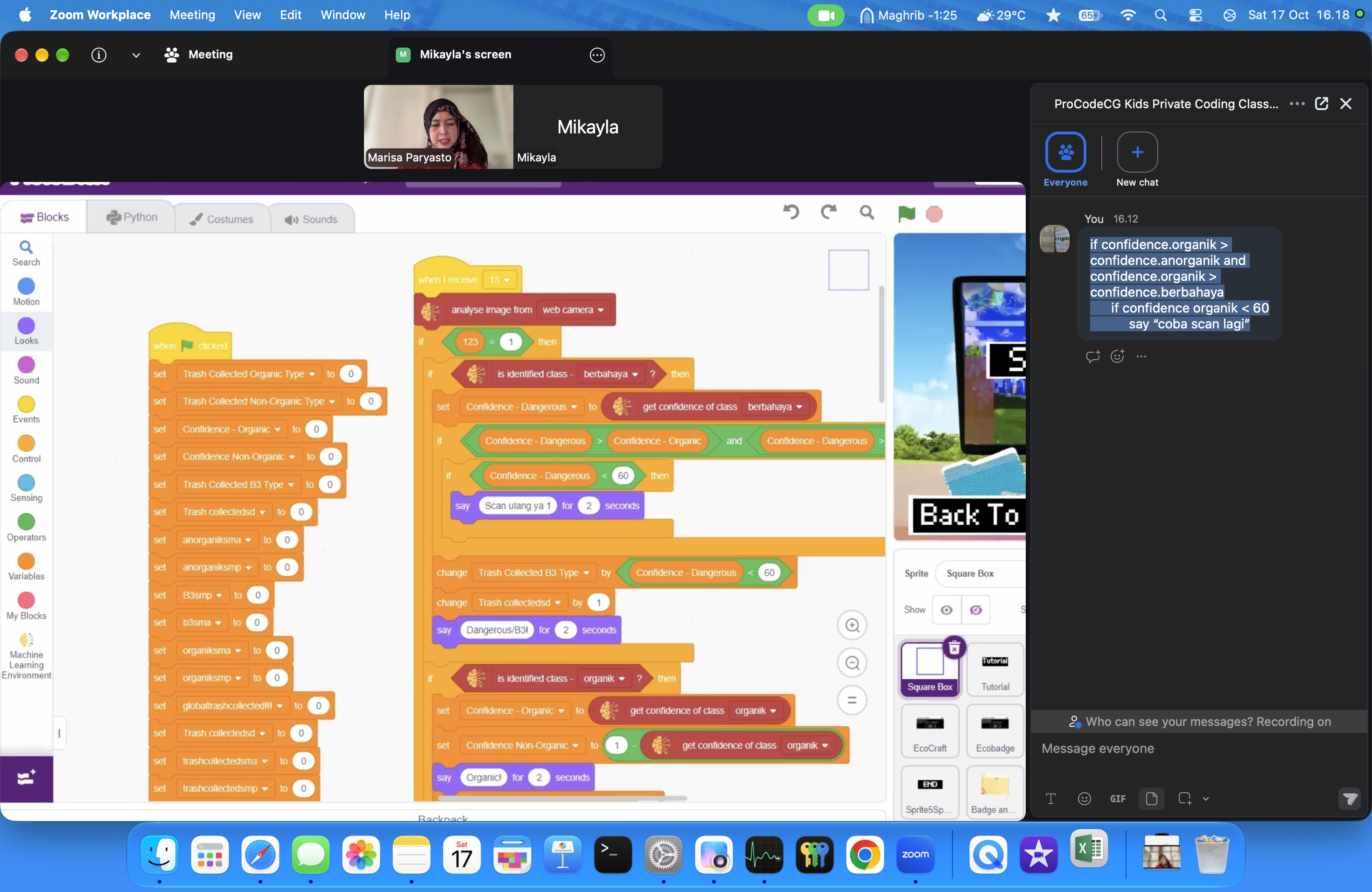1372x892 pixels.
Task: Switch to the Python tab
Action: pos(132,217)
